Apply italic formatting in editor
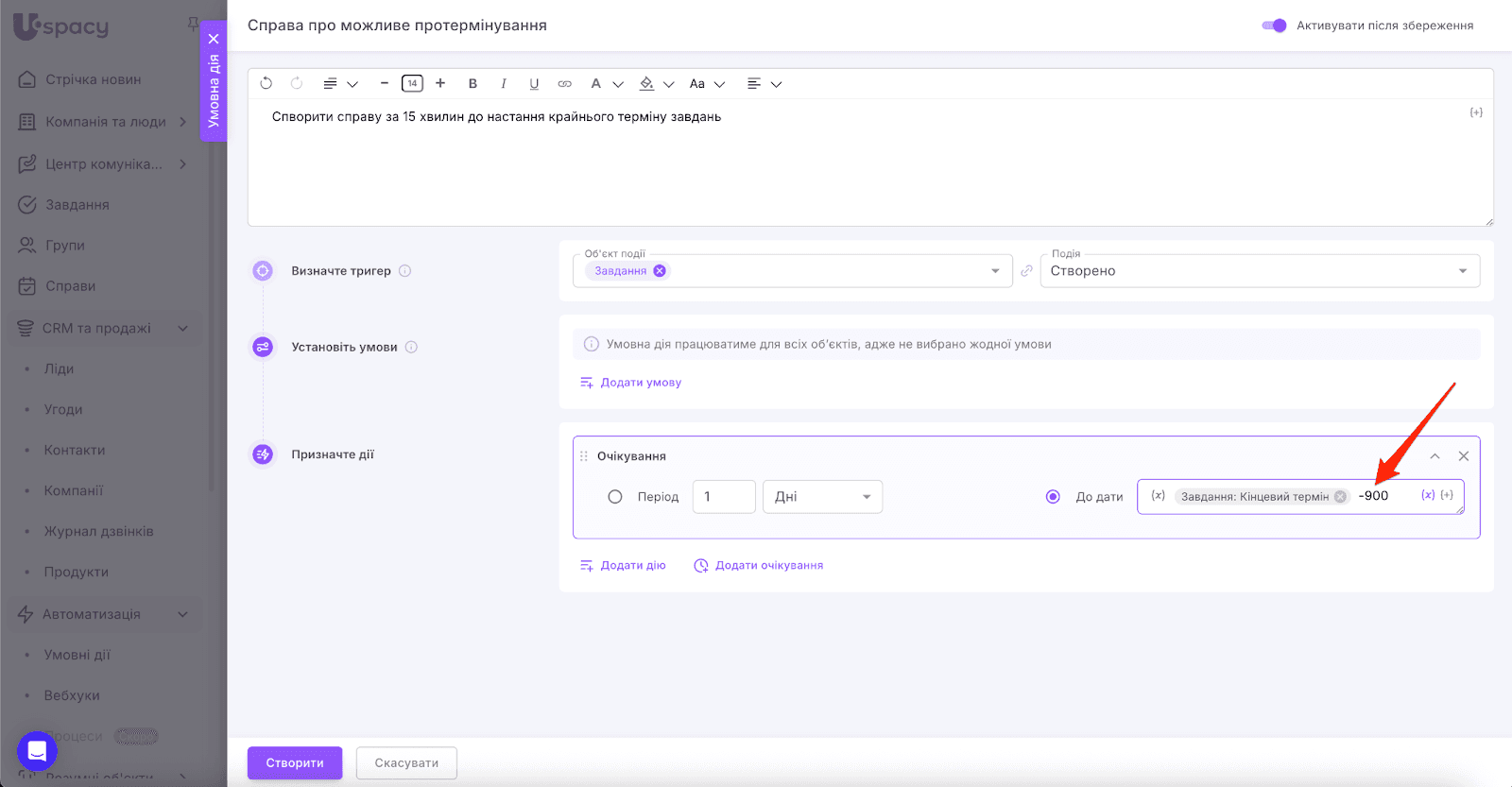 (x=504, y=83)
